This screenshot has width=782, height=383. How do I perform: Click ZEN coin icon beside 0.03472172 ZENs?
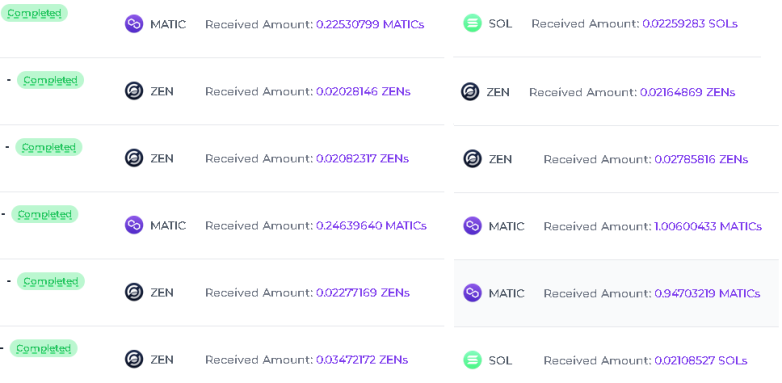tap(134, 359)
